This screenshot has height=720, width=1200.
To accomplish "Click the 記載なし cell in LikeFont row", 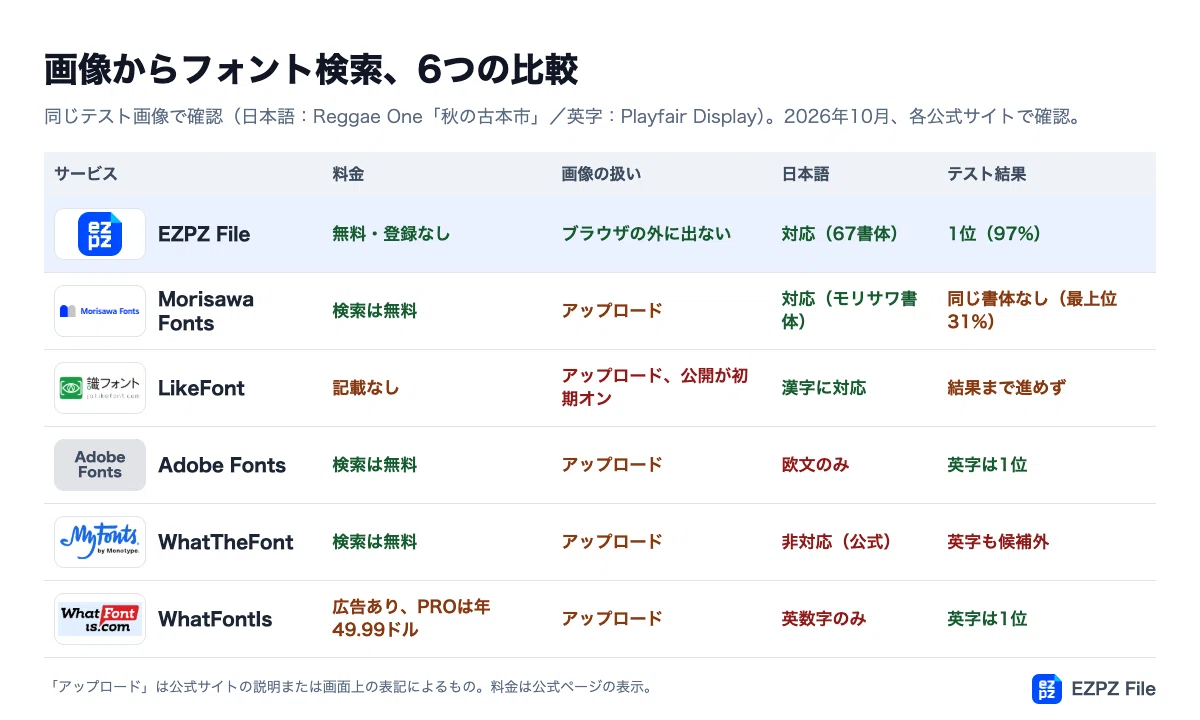I will [x=366, y=388].
